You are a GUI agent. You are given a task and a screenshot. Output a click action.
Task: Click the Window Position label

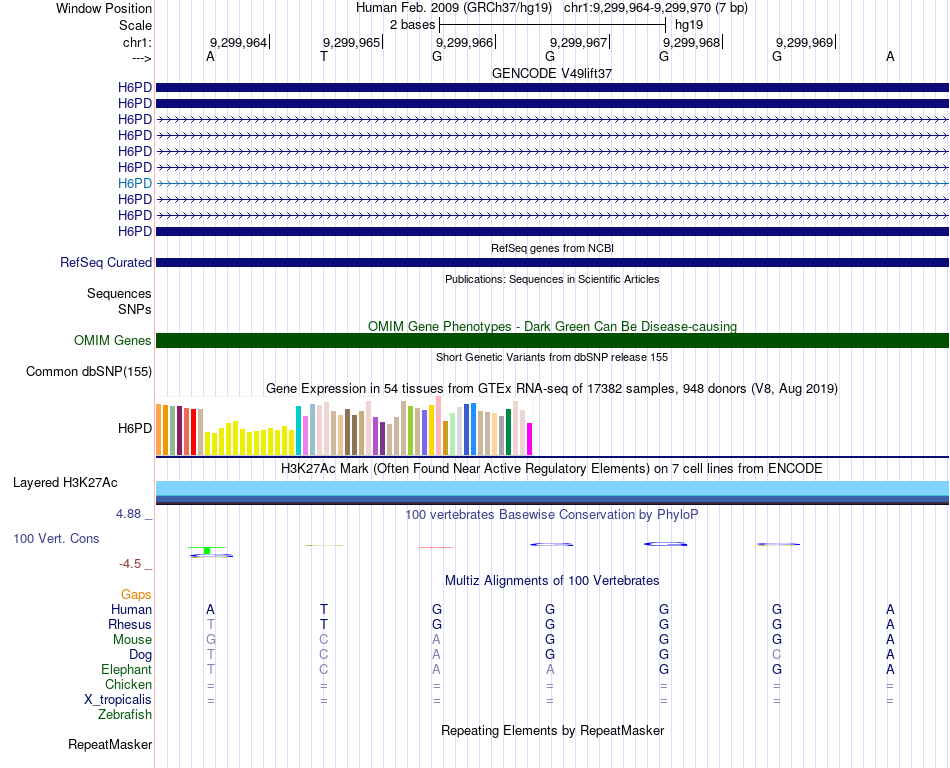coord(104,8)
